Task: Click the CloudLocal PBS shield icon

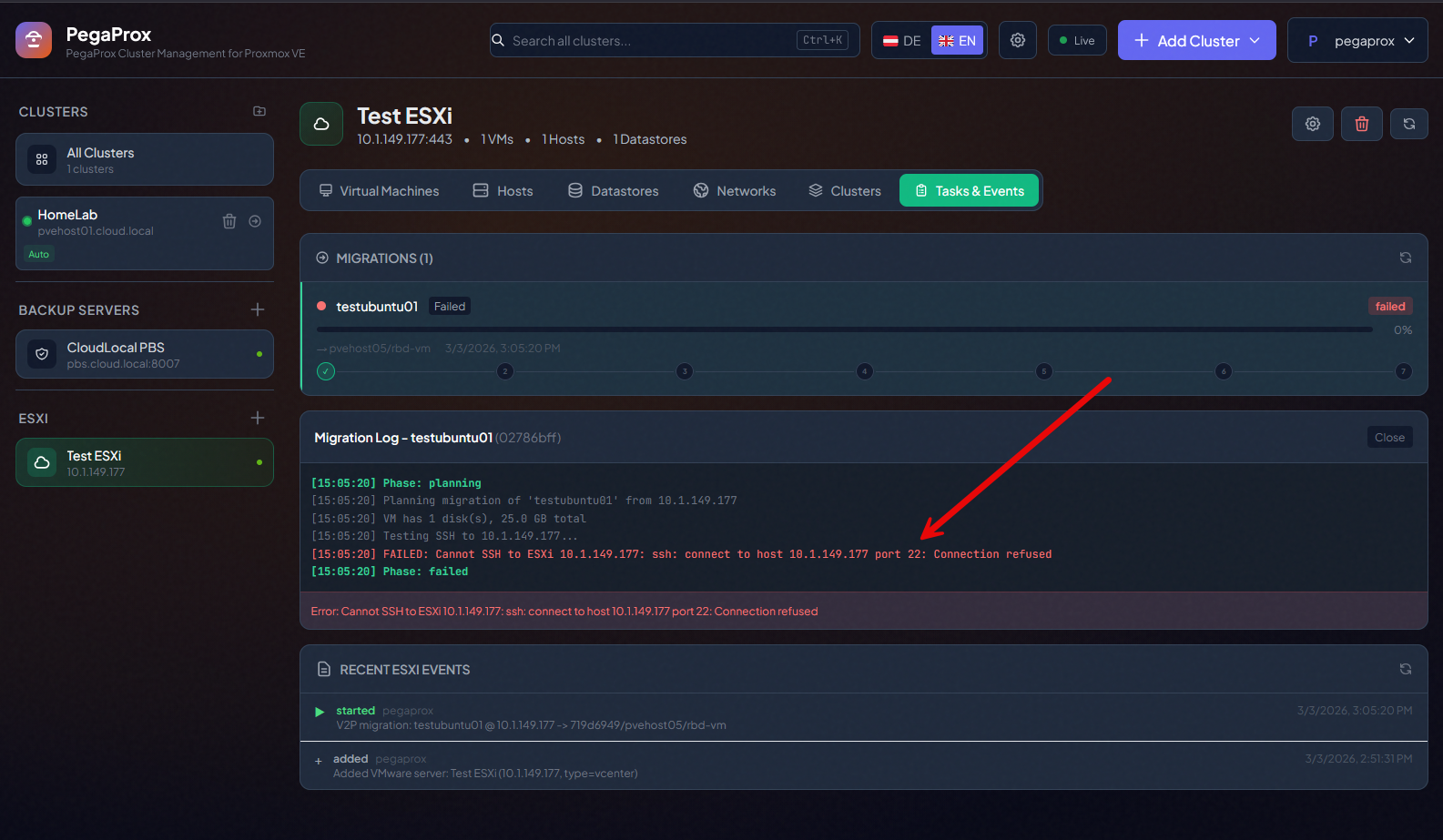Action: pyautogui.click(x=42, y=354)
